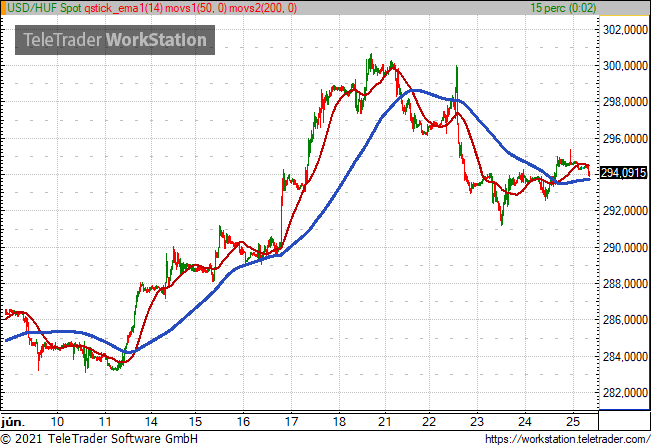Select the qstick_ema1(14) indicator label
This screenshot has height=448, width=651.
pyautogui.click(x=124, y=8)
